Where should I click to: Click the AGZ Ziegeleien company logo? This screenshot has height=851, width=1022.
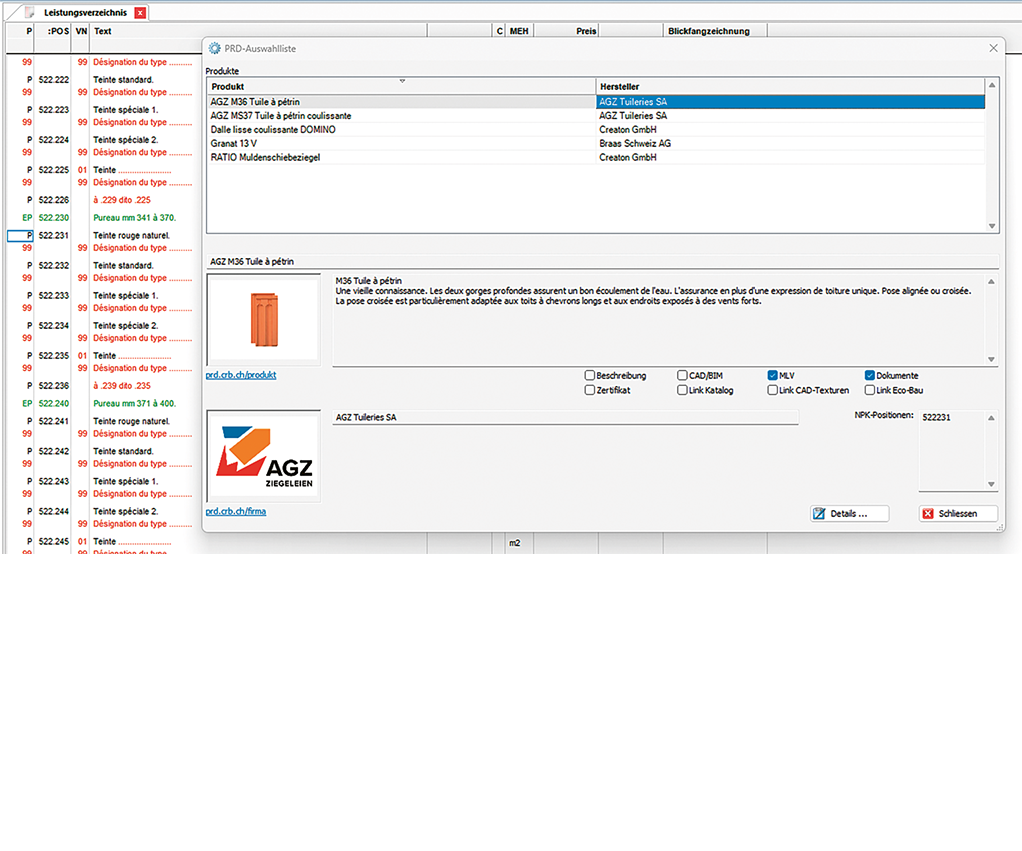pos(264,456)
